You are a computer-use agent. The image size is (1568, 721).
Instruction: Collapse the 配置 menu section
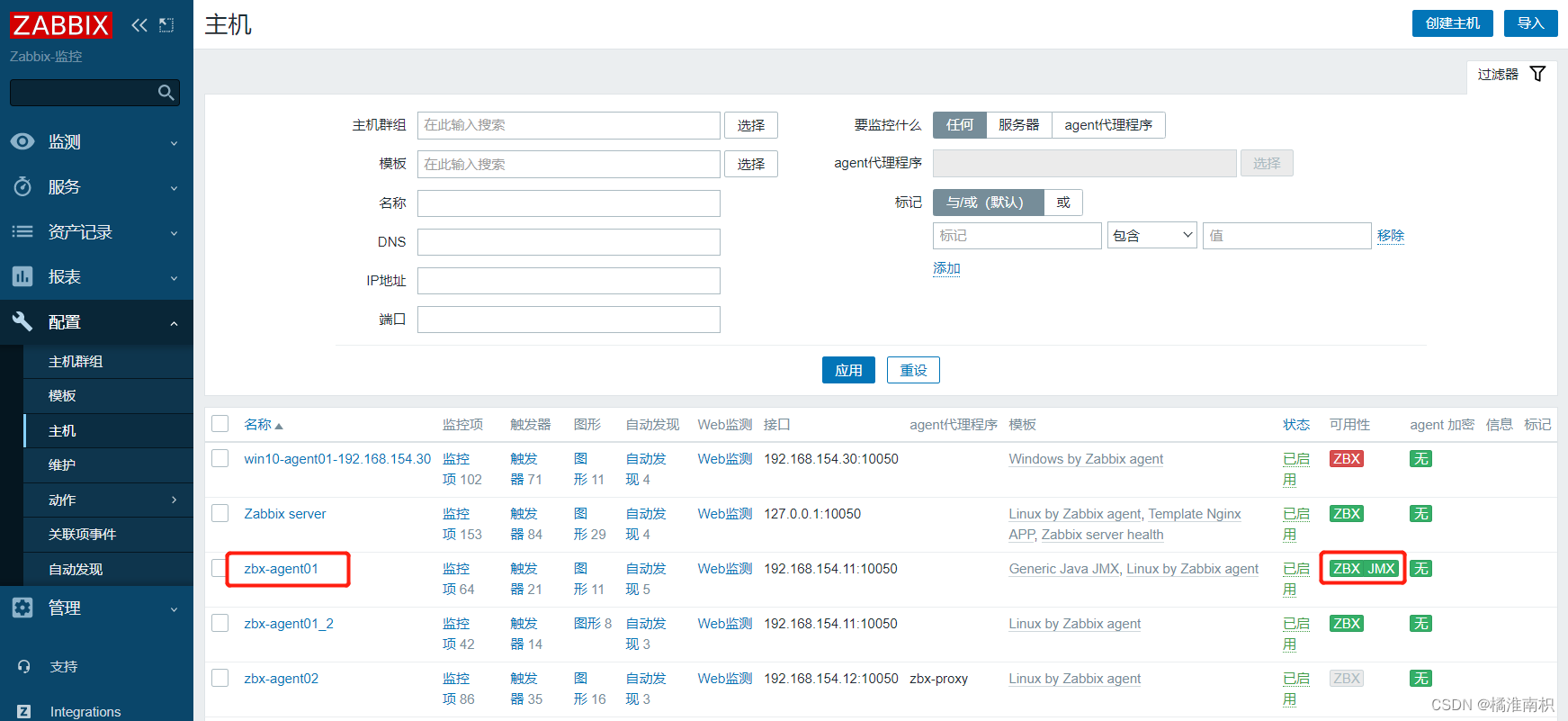pos(175,323)
